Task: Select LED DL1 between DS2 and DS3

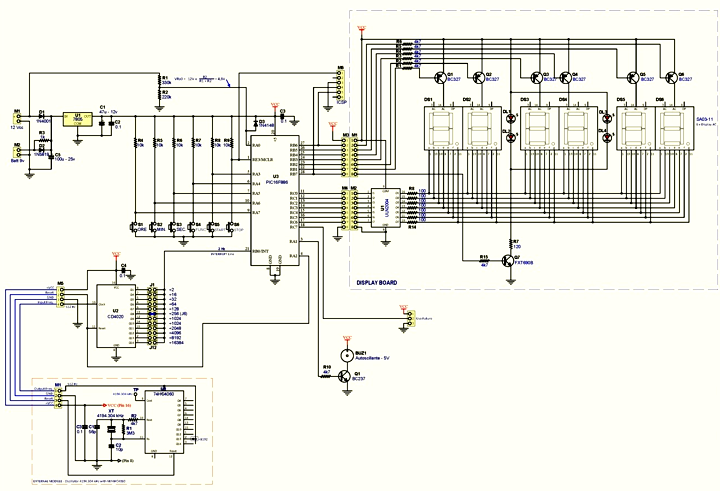Action: (x=510, y=118)
